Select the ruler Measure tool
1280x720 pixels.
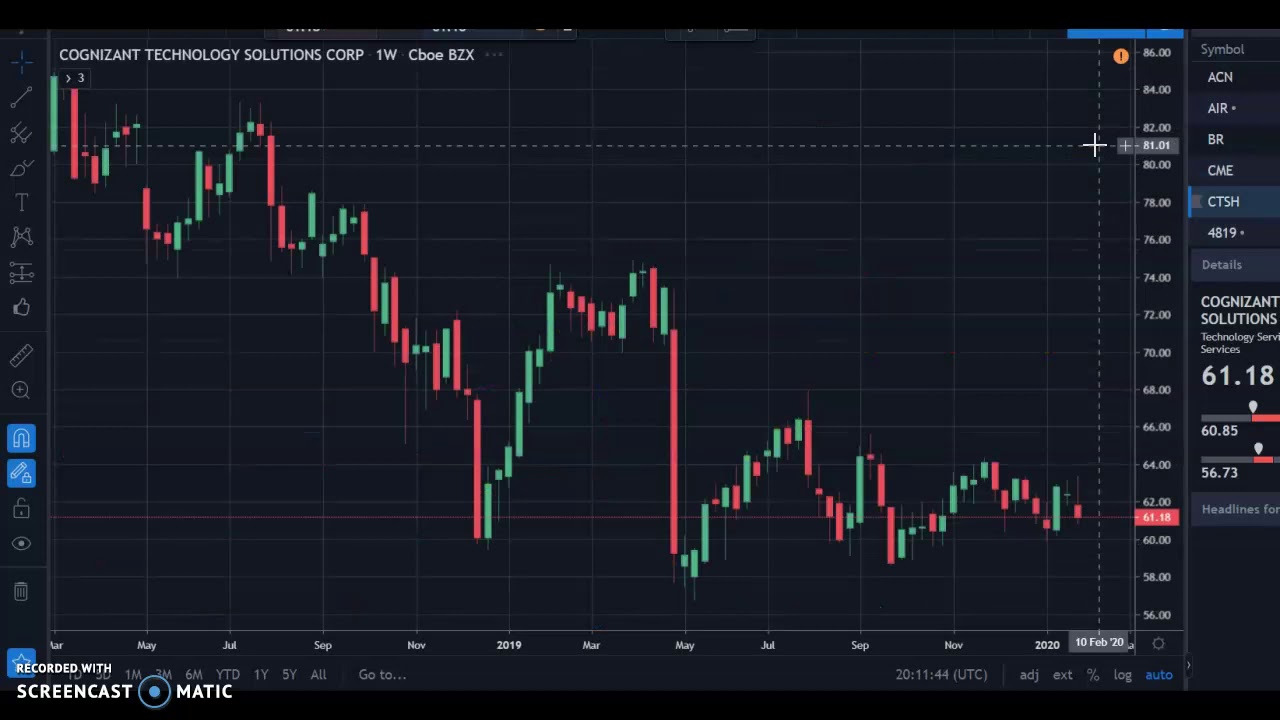(21, 355)
